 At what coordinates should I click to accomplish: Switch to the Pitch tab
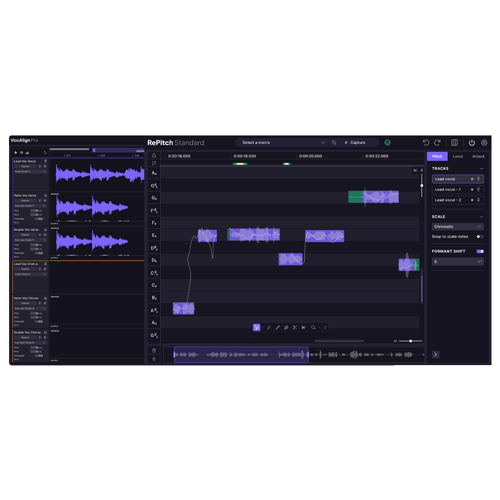coord(437,156)
